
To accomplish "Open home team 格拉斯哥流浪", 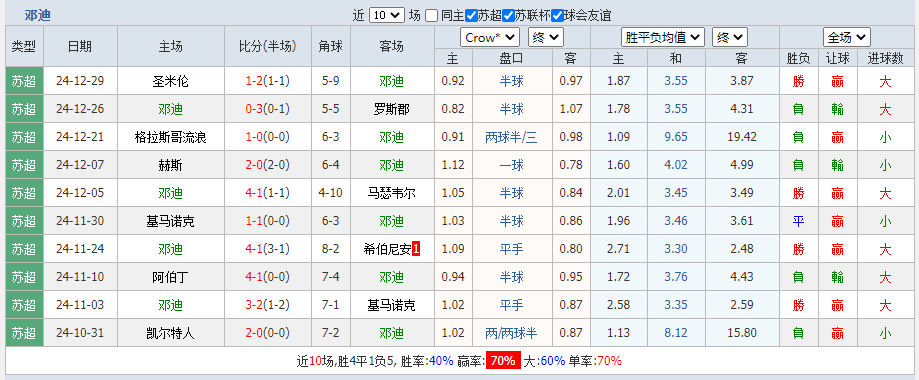I will click(x=171, y=137).
